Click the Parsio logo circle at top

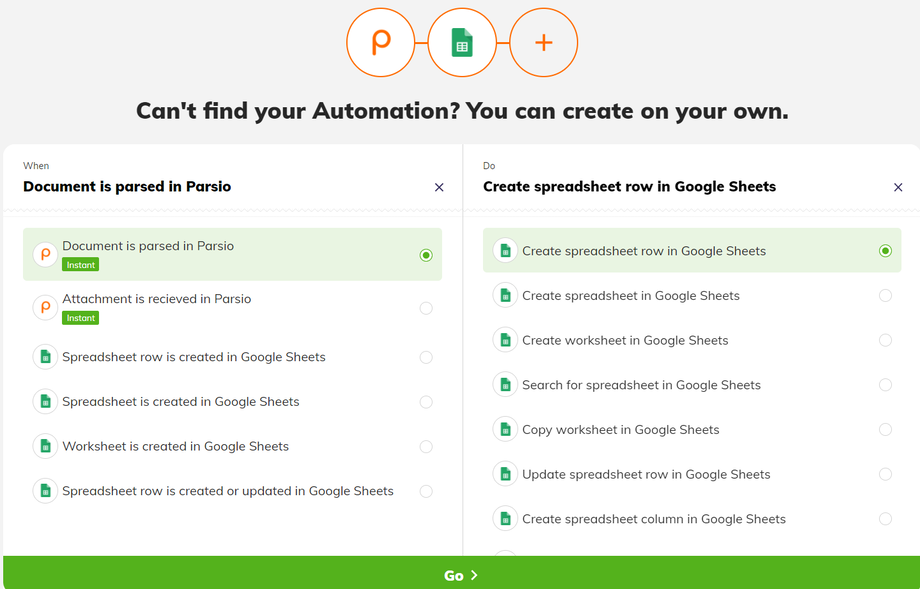tap(380, 43)
